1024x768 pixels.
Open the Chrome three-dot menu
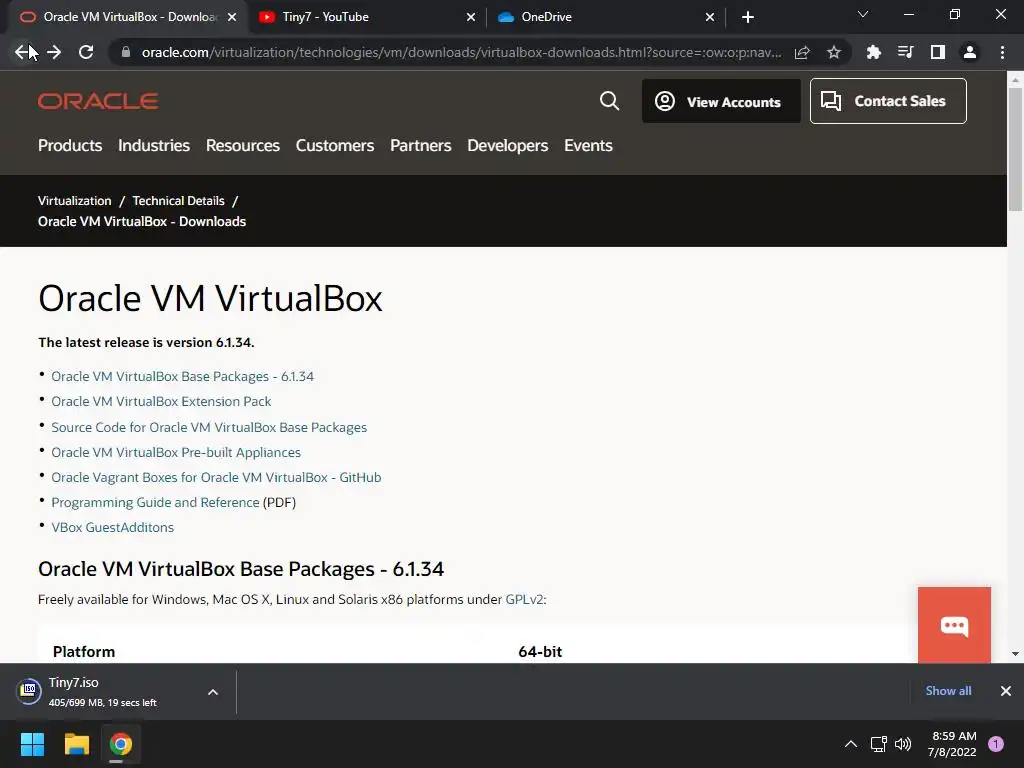1002,52
